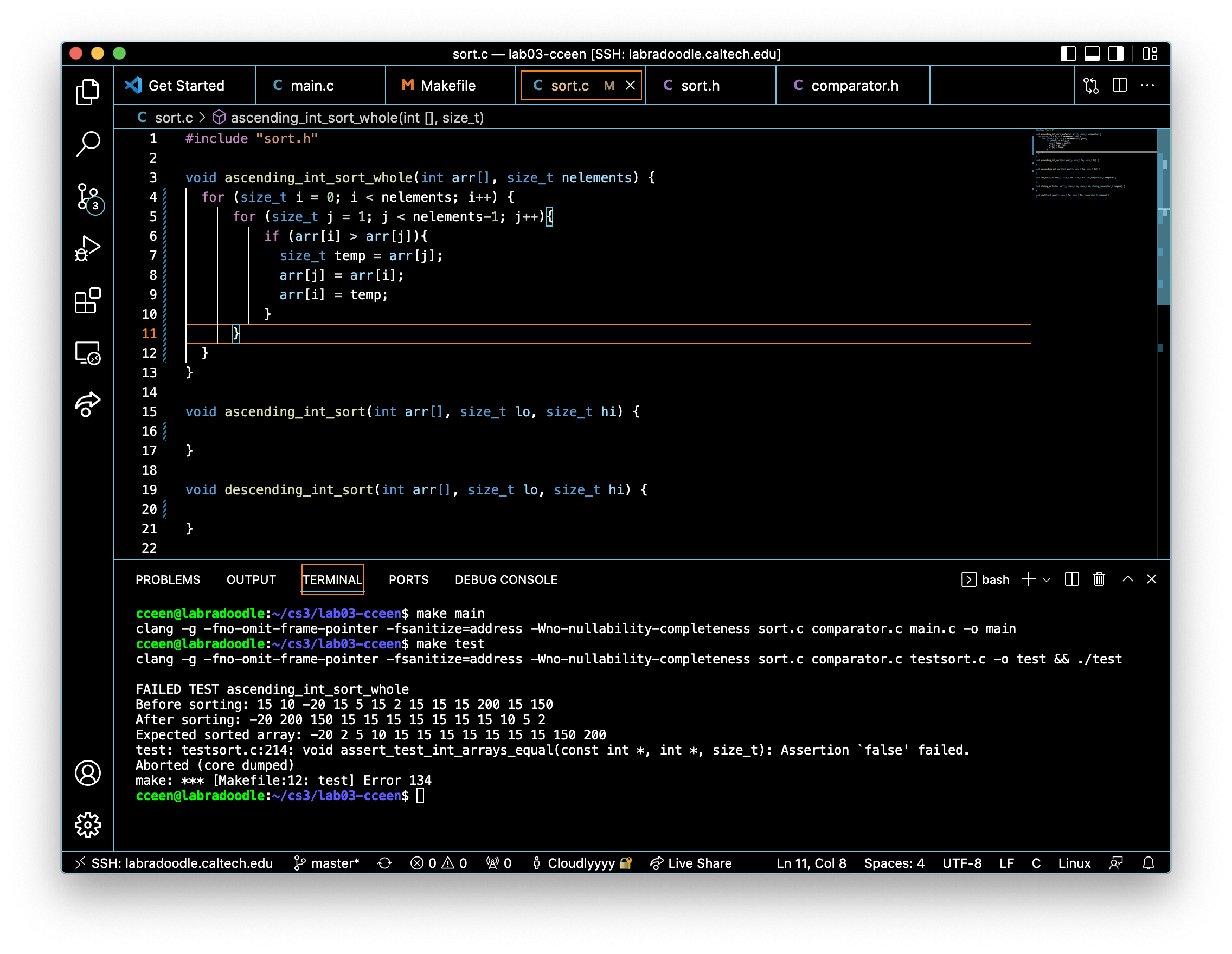Expand the new terminal launch profile dropdown

coord(1047,579)
